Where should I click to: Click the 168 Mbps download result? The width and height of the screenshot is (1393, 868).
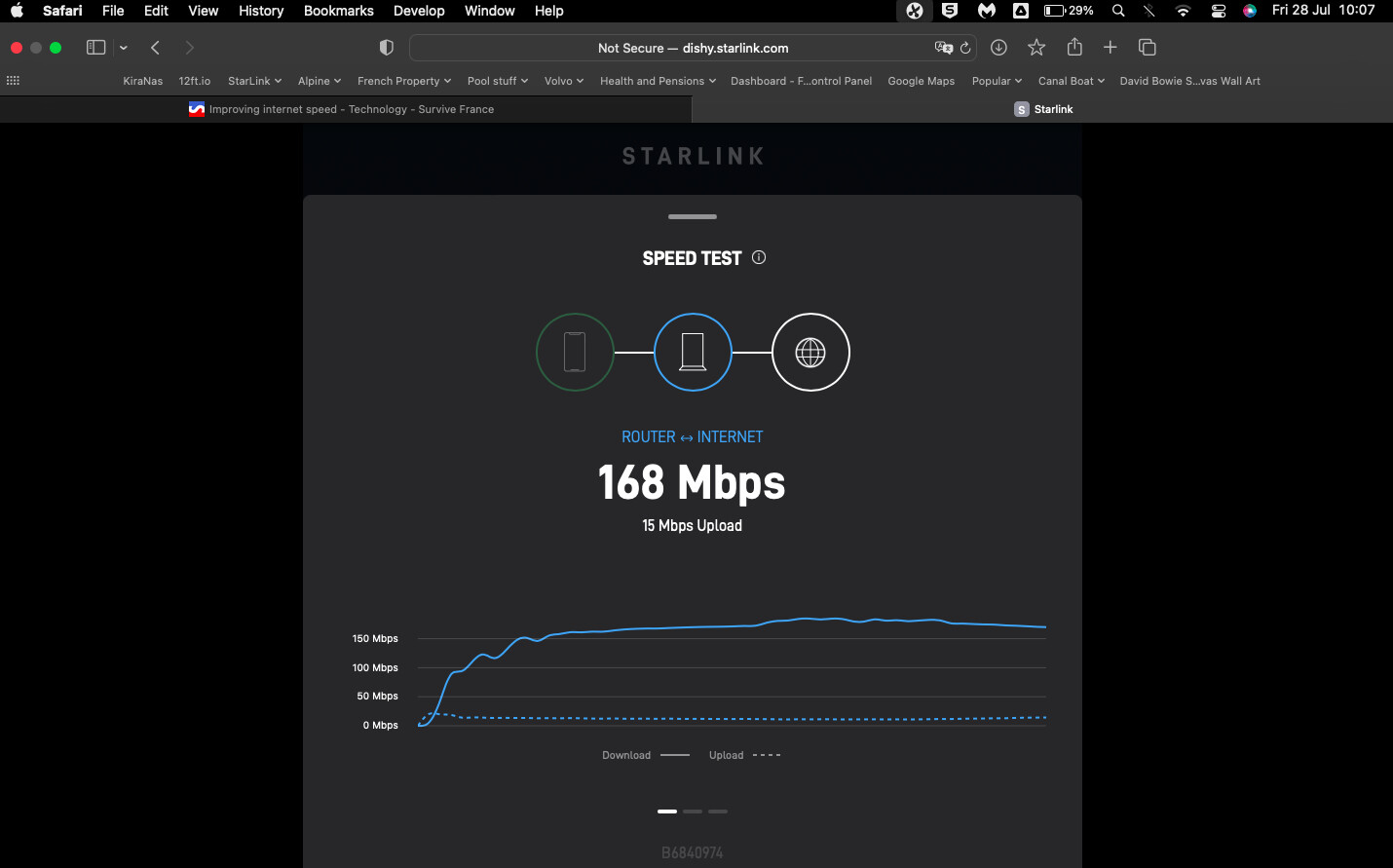point(692,482)
